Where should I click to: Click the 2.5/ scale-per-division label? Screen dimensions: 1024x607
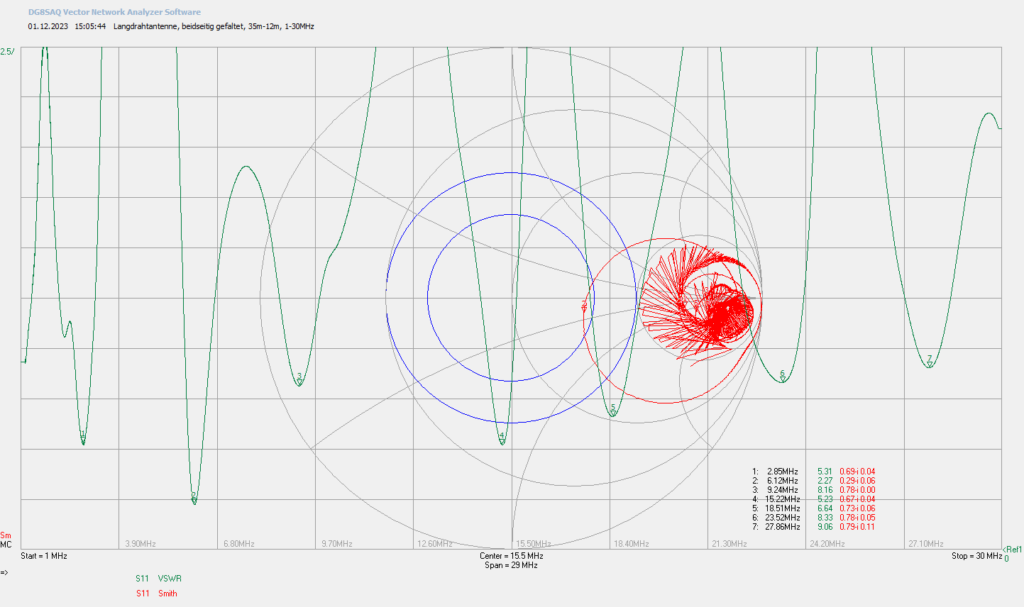7,51
